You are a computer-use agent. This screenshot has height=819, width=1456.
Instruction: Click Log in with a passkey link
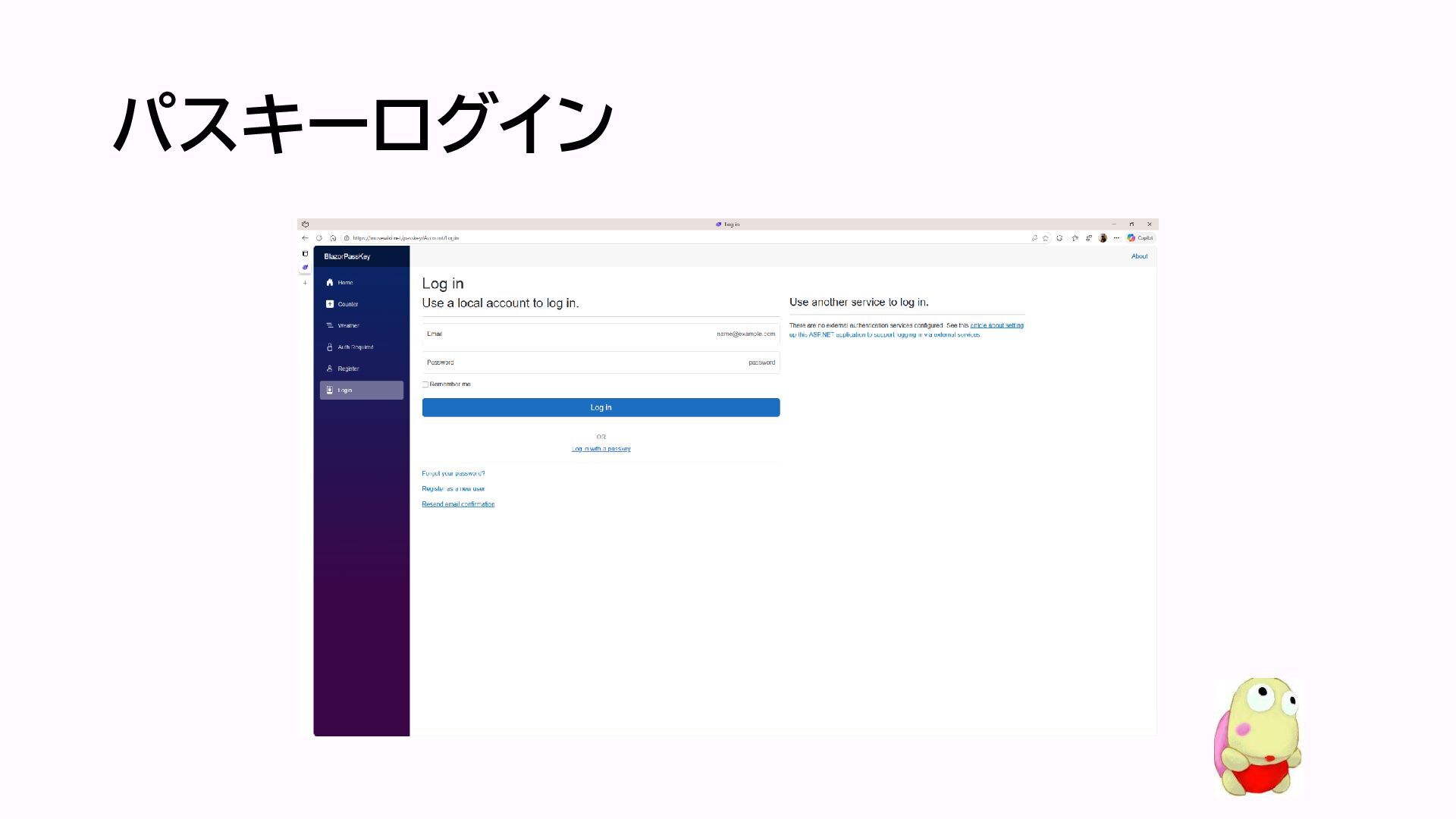pyautogui.click(x=601, y=449)
